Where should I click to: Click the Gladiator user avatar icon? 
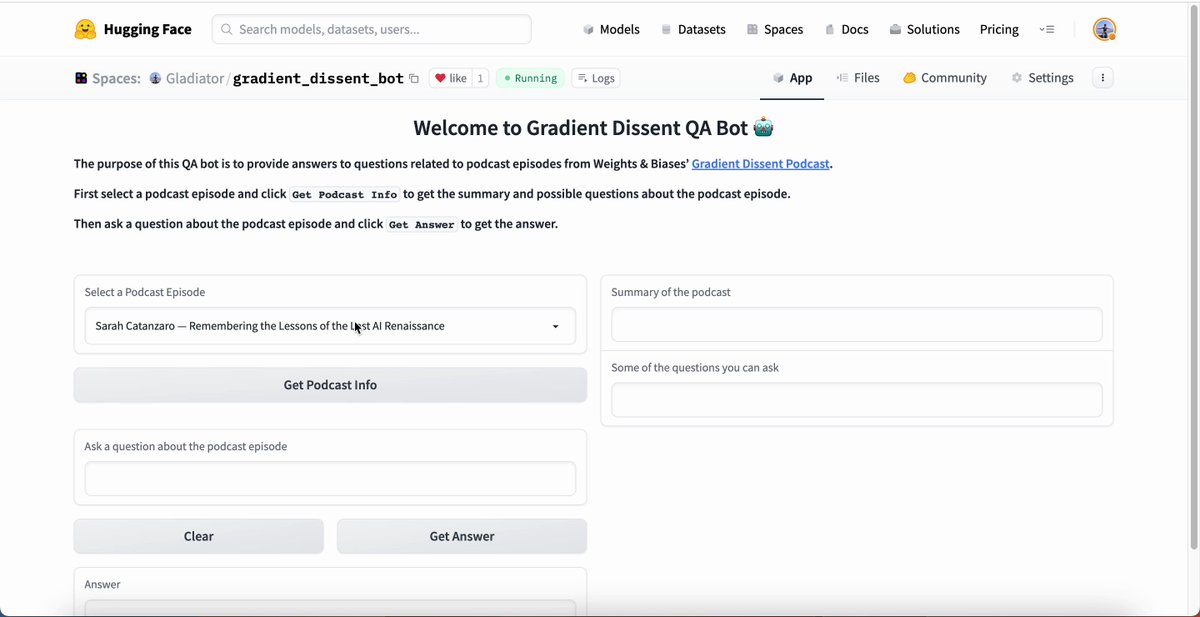click(155, 78)
